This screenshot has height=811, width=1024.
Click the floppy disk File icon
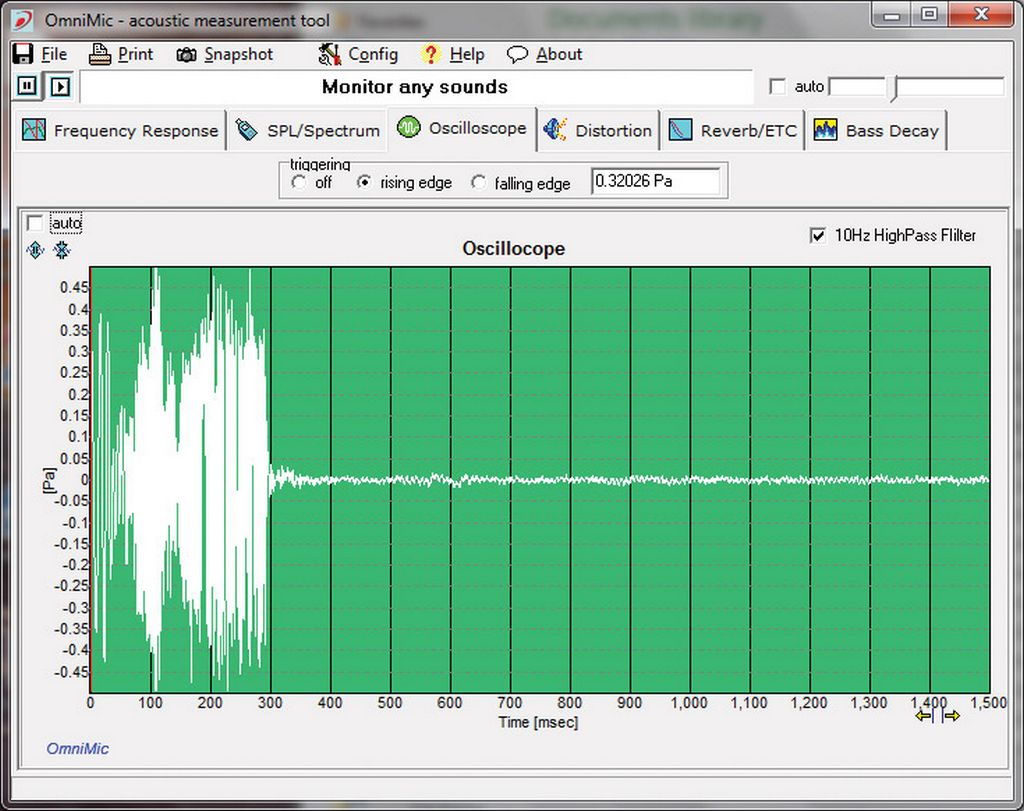pyautogui.click(x=23, y=54)
